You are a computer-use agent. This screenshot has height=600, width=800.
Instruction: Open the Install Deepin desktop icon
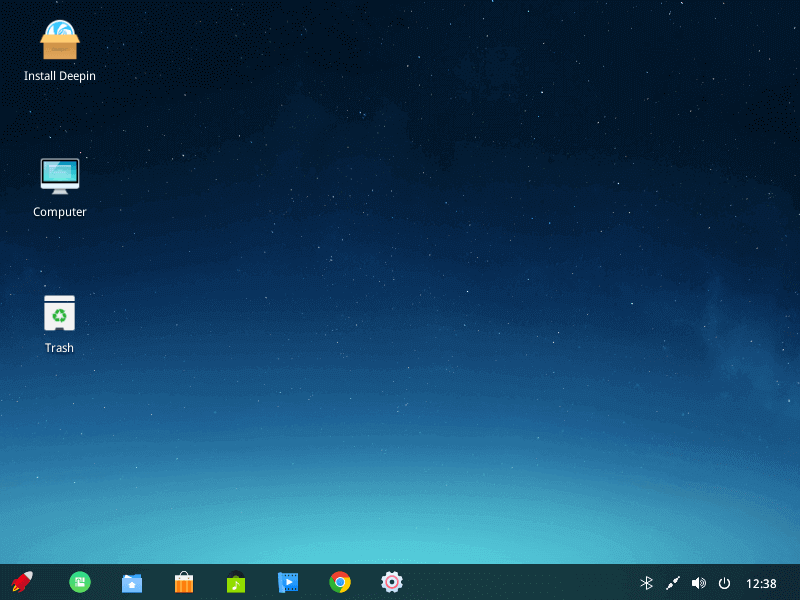click(x=60, y=40)
